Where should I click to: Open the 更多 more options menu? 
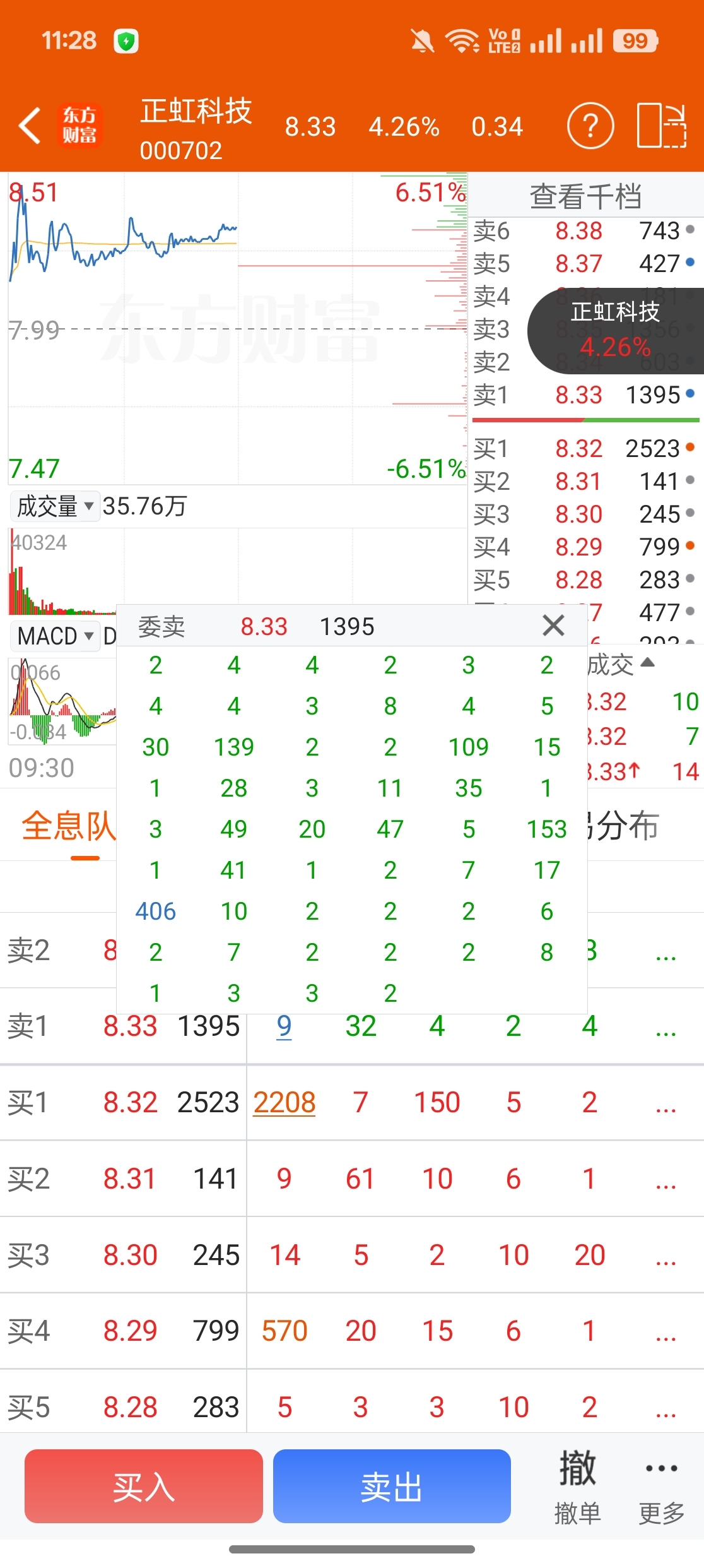pyautogui.click(x=661, y=1487)
